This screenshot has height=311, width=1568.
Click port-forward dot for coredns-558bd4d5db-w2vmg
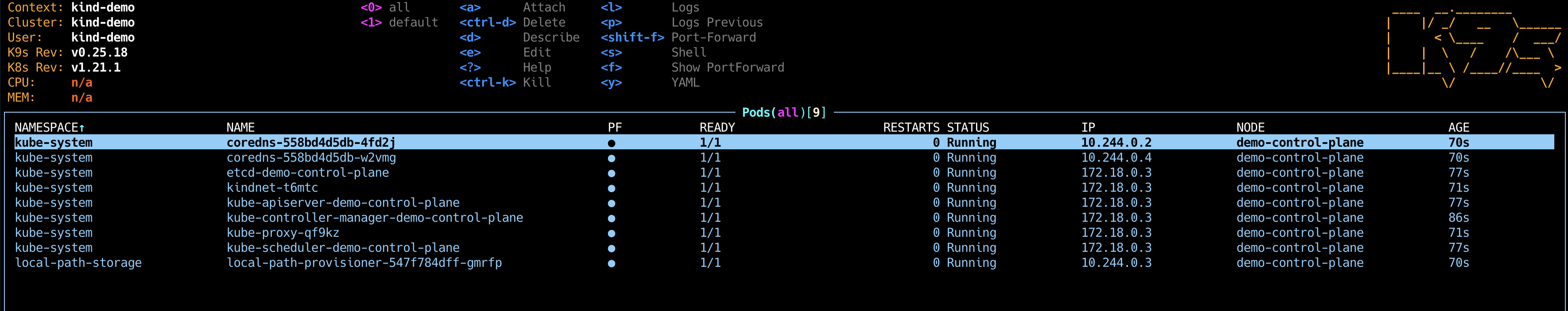point(611,158)
